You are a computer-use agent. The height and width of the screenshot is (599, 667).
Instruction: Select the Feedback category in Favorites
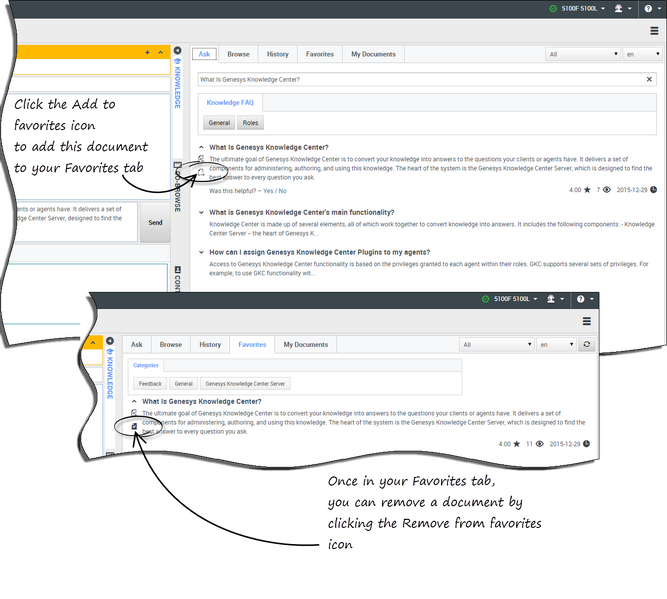pyautogui.click(x=150, y=383)
